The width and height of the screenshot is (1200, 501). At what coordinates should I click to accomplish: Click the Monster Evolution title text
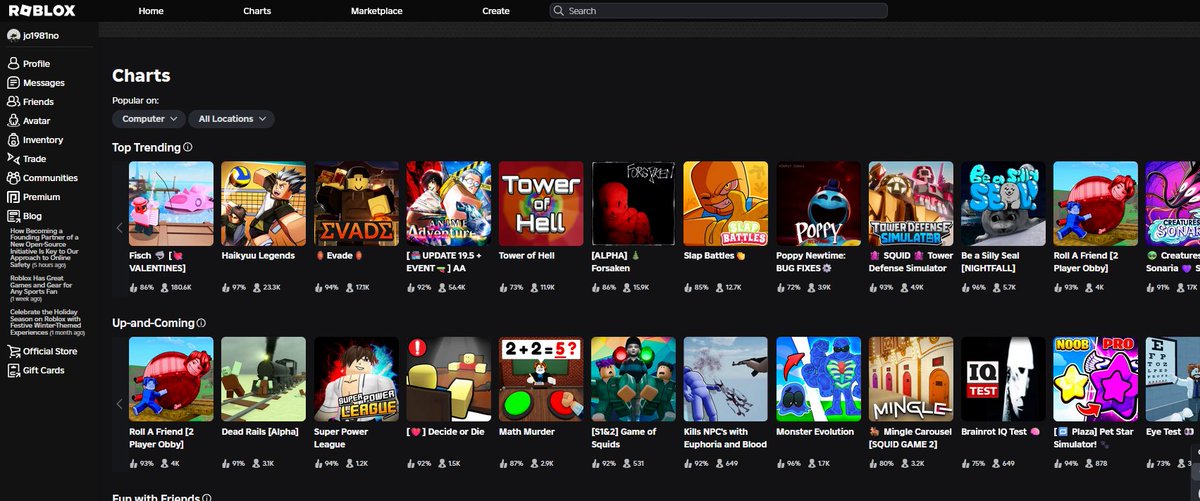tap(815, 432)
